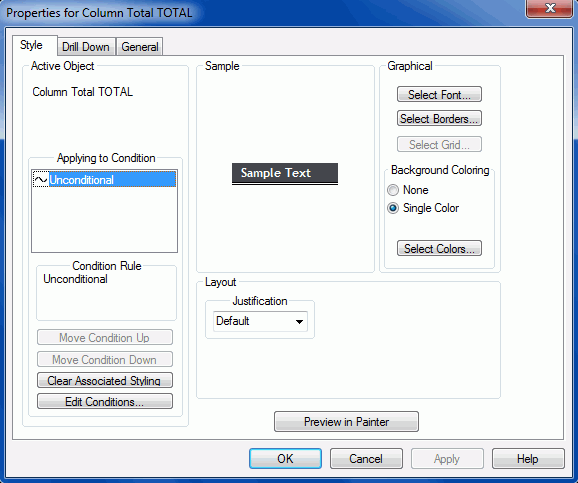Open Help for this dialog
578x483 pixels.
[528, 459]
